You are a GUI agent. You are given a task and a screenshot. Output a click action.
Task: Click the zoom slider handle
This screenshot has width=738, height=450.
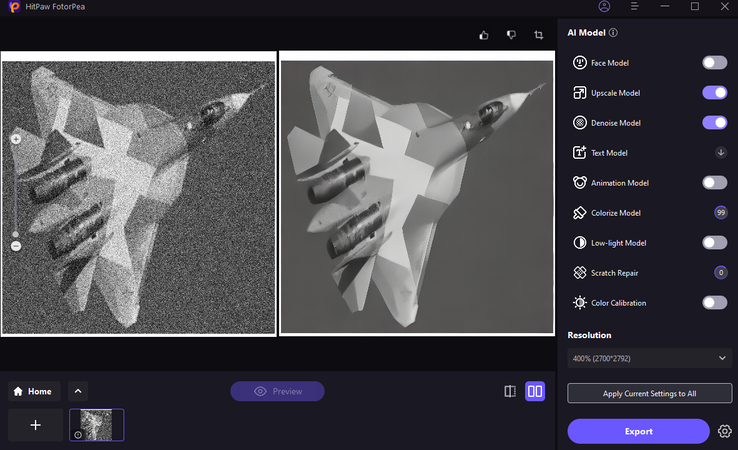(16, 234)
